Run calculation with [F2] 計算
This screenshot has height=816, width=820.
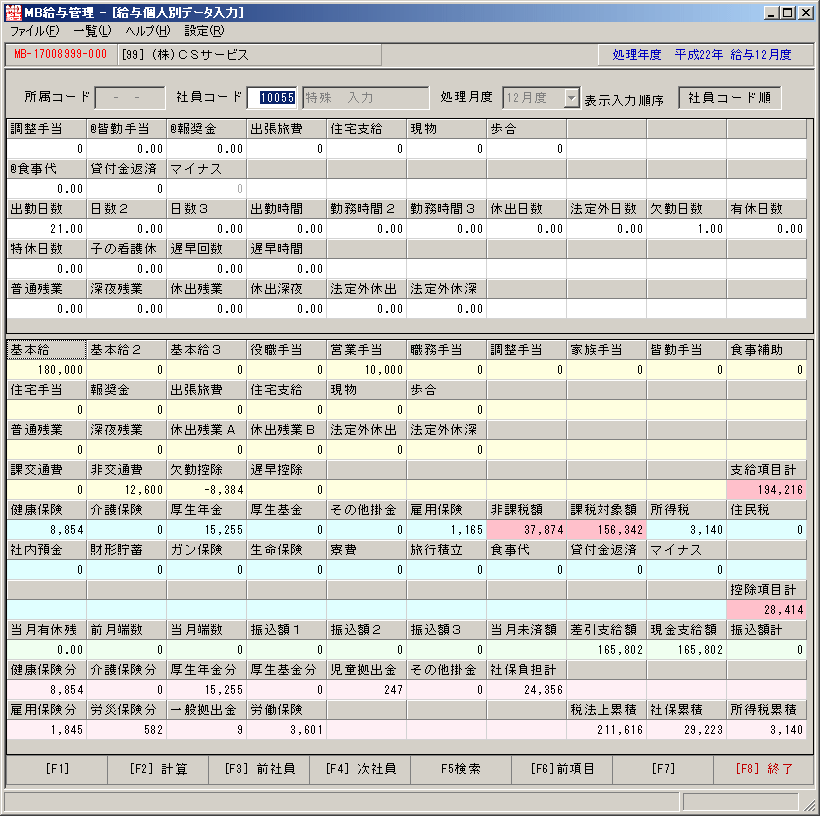158,769
